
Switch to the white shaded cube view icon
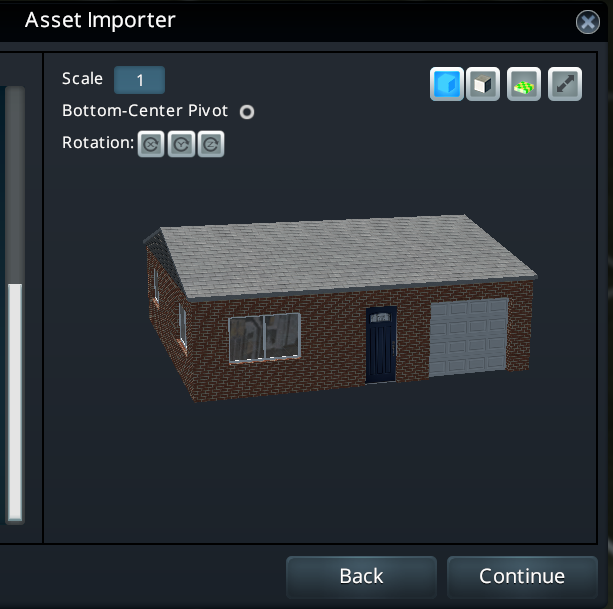[x=483, y=84]
